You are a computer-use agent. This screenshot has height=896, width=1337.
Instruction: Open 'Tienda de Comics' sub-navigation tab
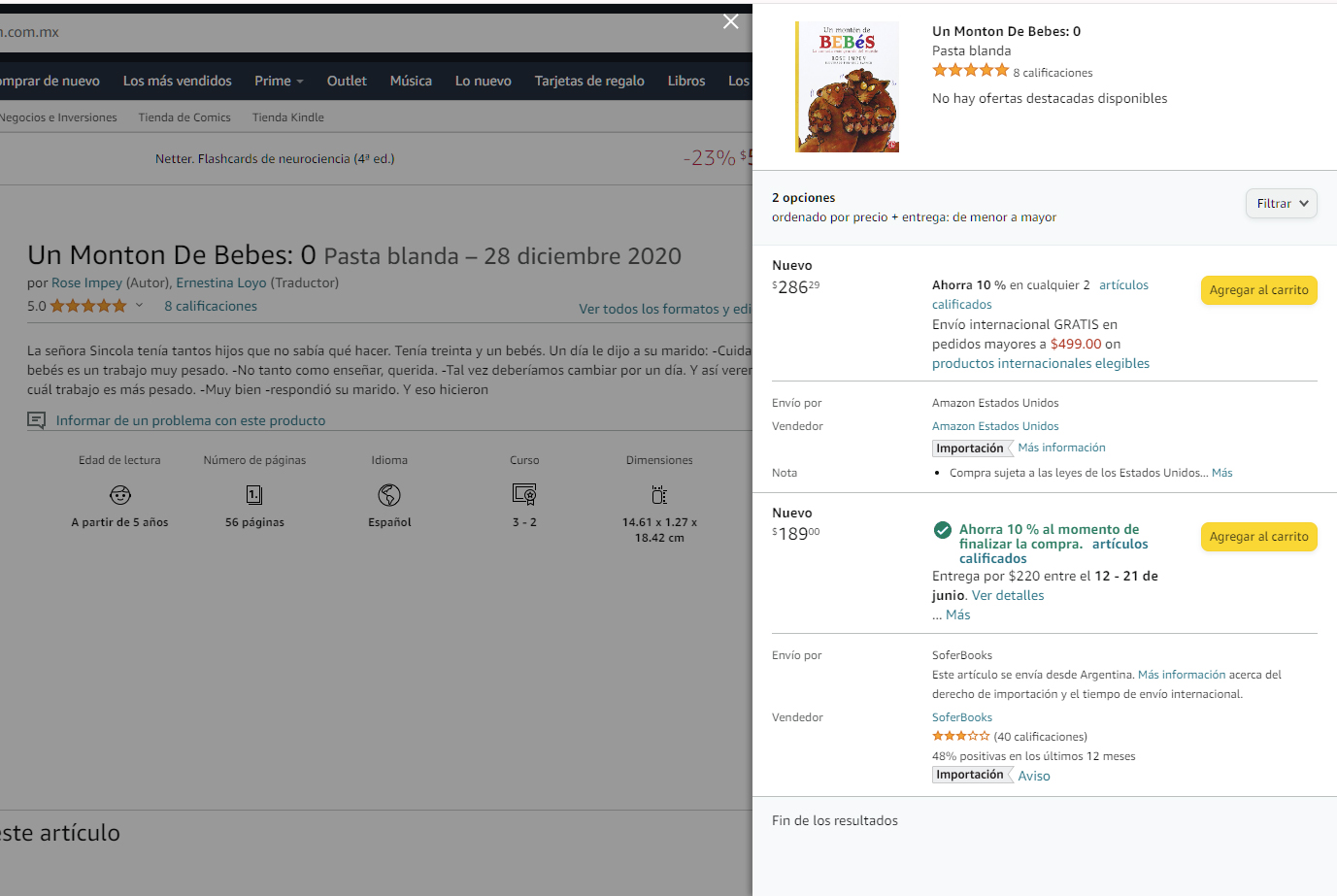tap(184, 117)
